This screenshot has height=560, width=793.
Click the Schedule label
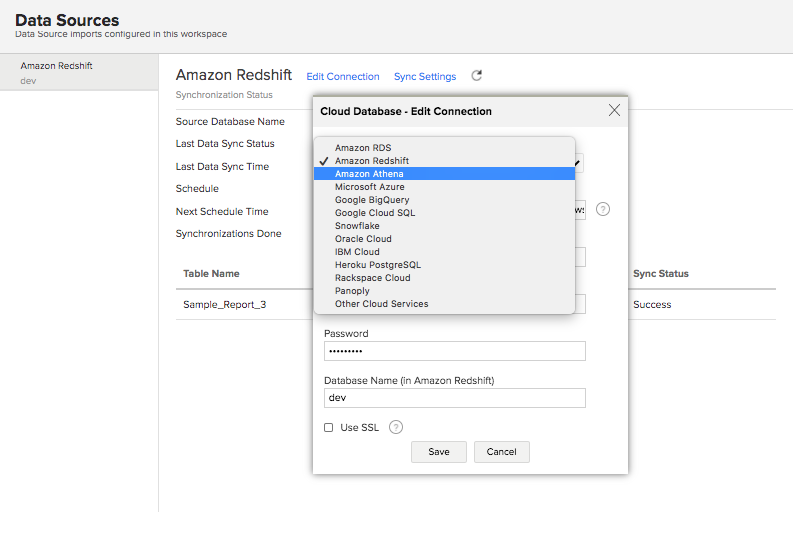click(197, 189)
